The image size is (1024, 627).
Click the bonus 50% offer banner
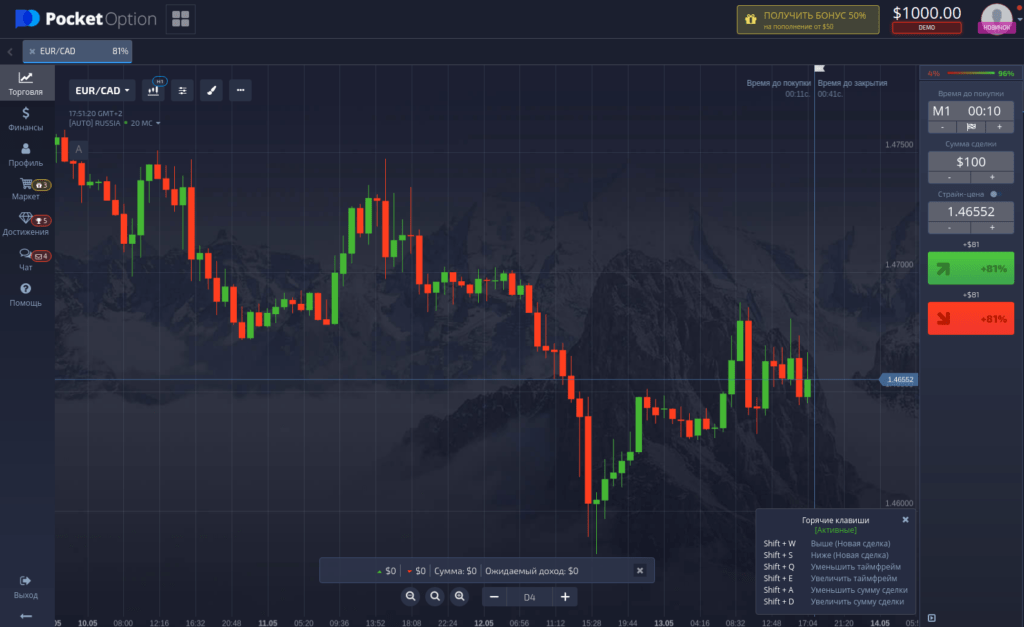(x=807, y=20)
